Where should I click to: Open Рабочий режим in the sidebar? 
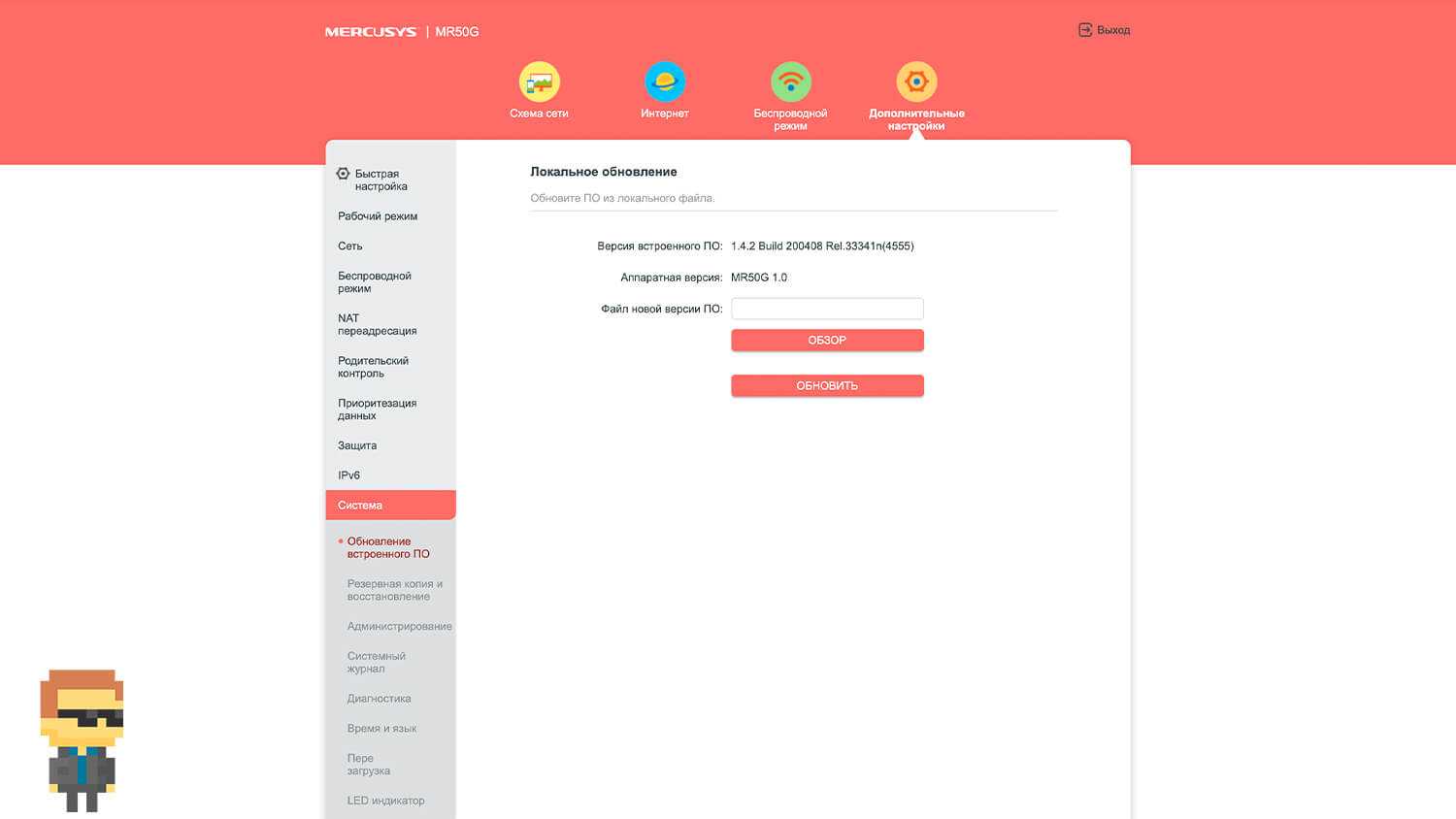(378, 216)
